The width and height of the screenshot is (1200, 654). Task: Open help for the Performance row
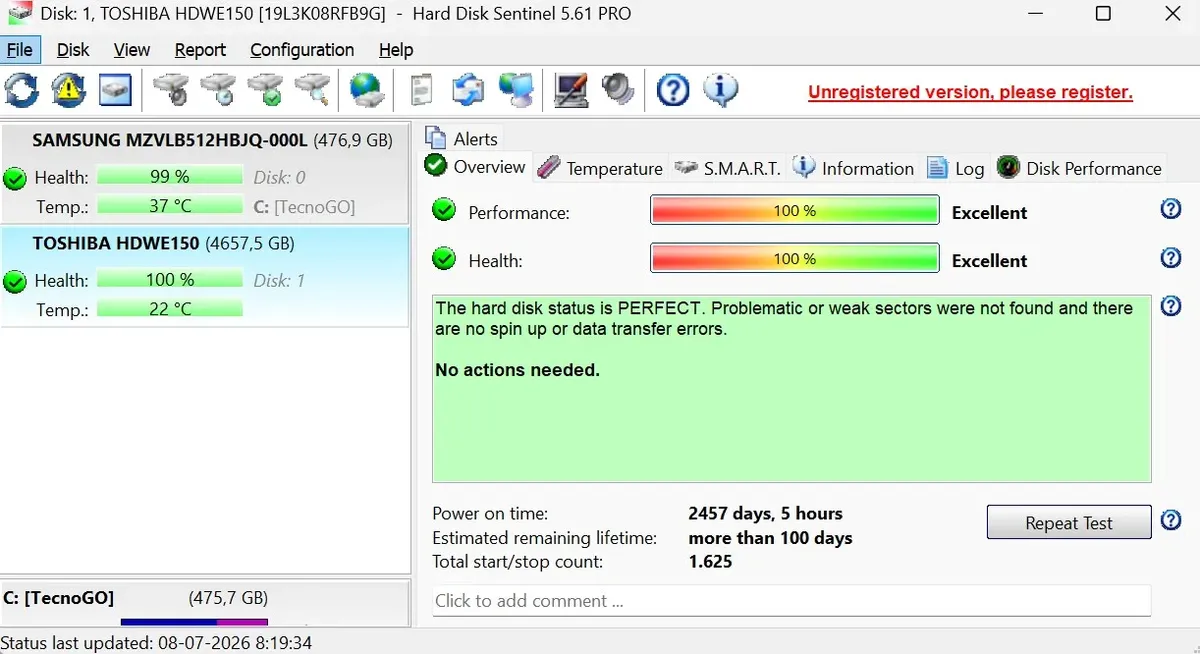[x=1171, y=209]
